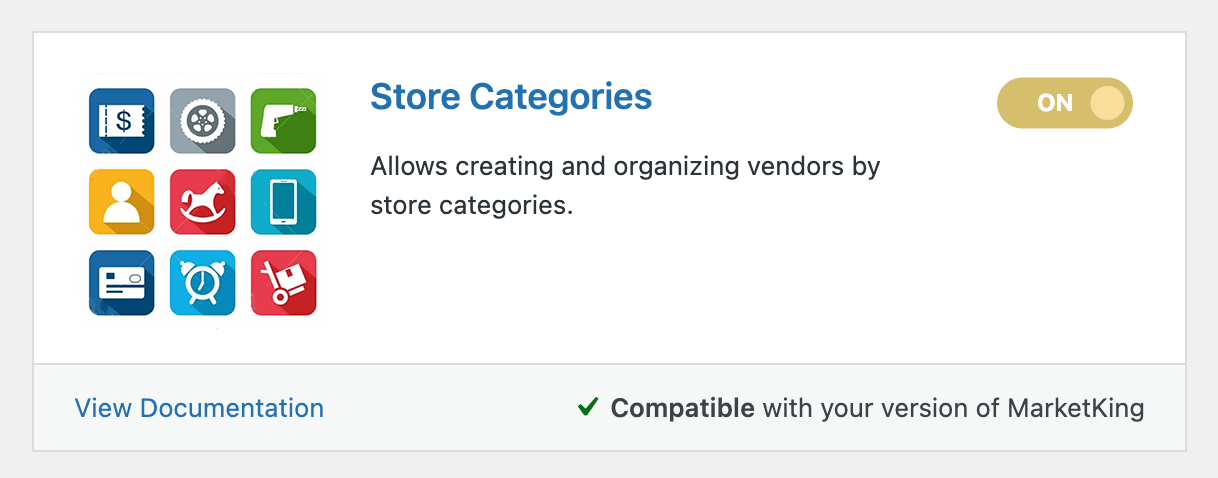The height and width of the screenshot is (478, 1218).
Task: Click the word MarketKing in the footer
Action: coord(1076,408)
